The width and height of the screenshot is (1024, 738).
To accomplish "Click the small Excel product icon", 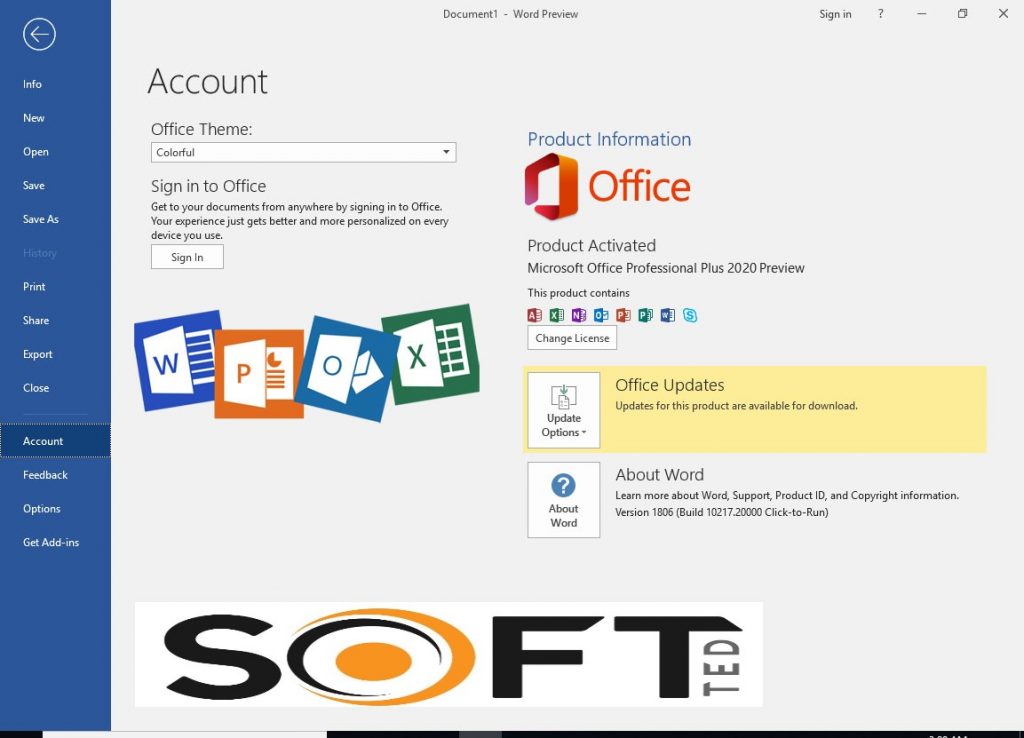I will tap(556, 315).
